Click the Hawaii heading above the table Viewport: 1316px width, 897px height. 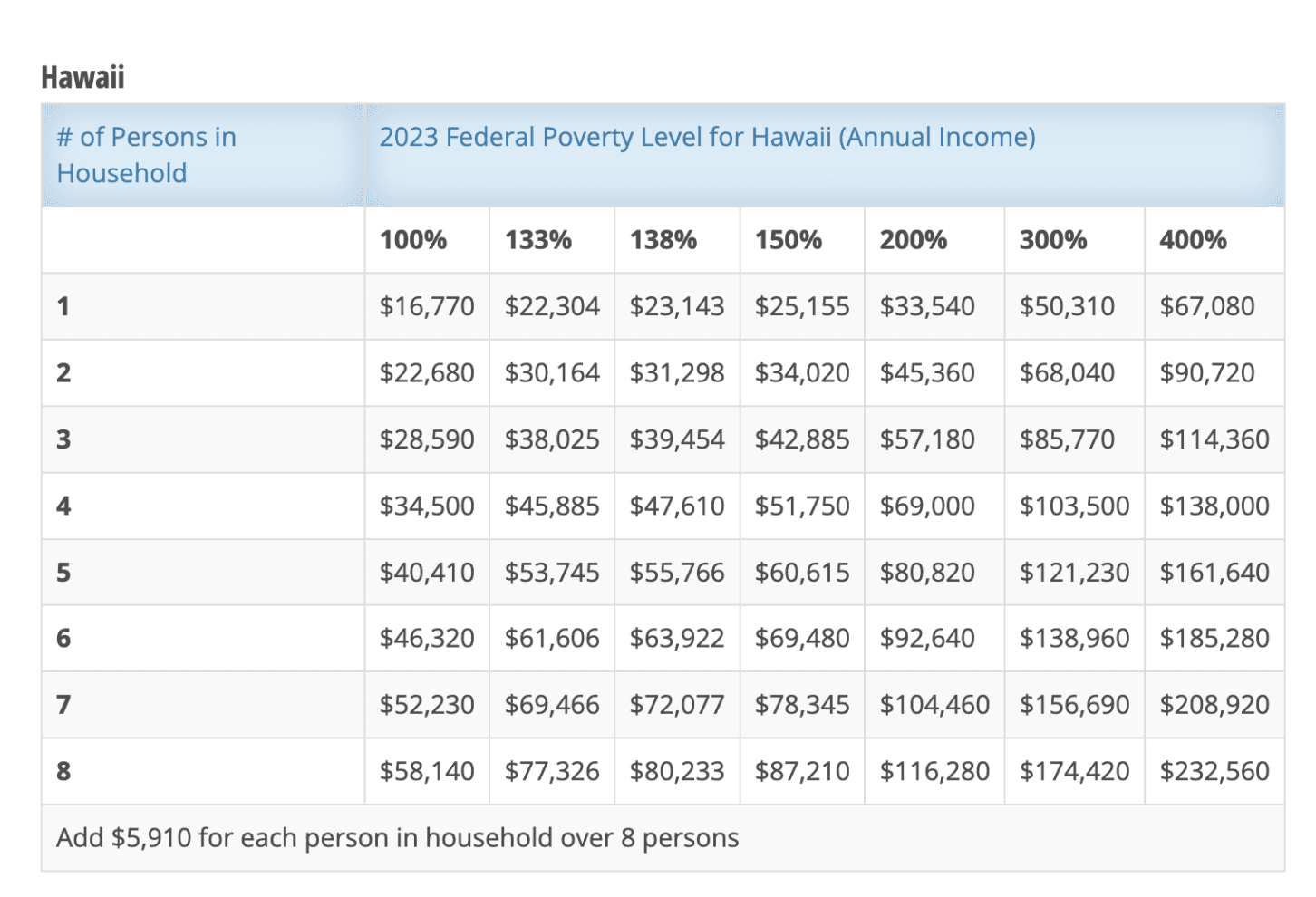pos(82,78)
